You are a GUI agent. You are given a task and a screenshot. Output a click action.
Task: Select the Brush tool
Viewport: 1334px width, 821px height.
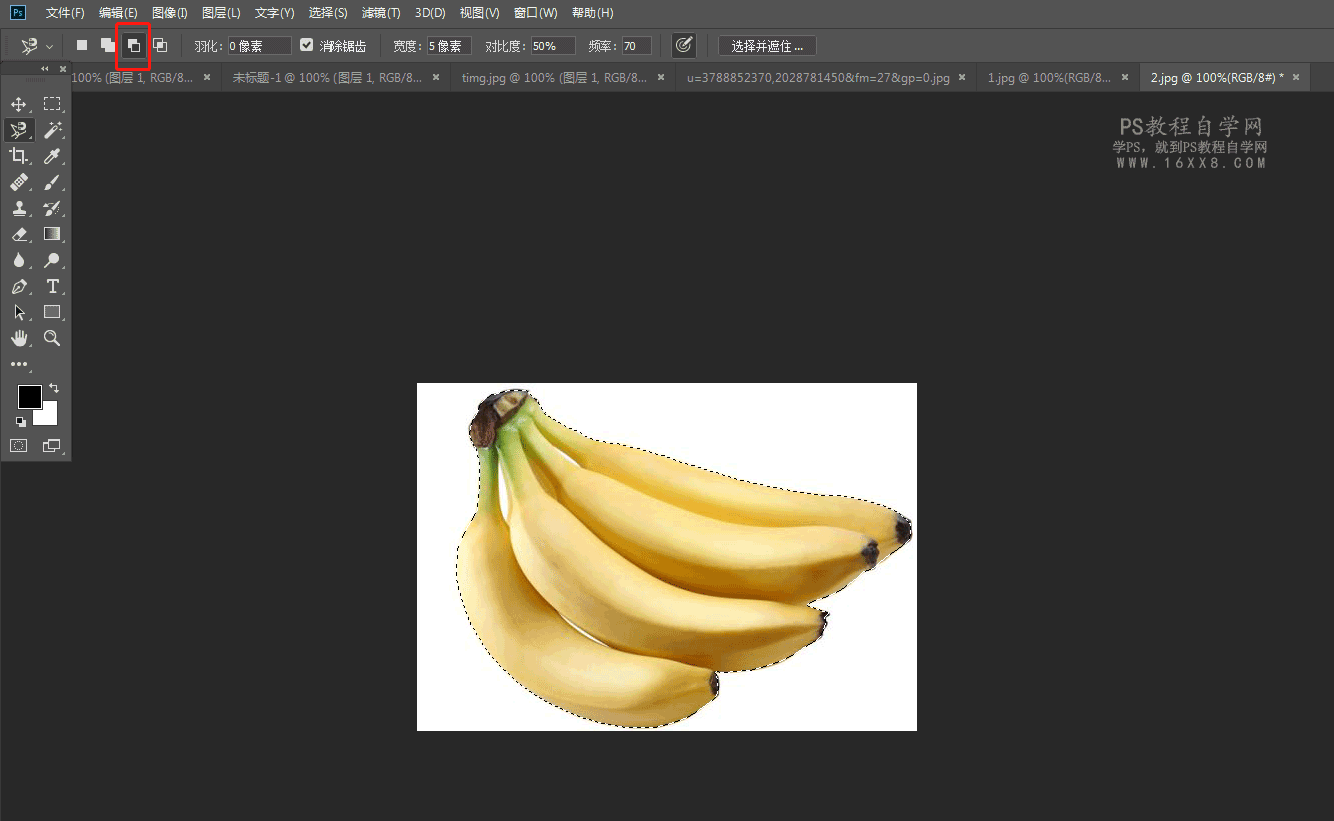click(x=52, y=182)
